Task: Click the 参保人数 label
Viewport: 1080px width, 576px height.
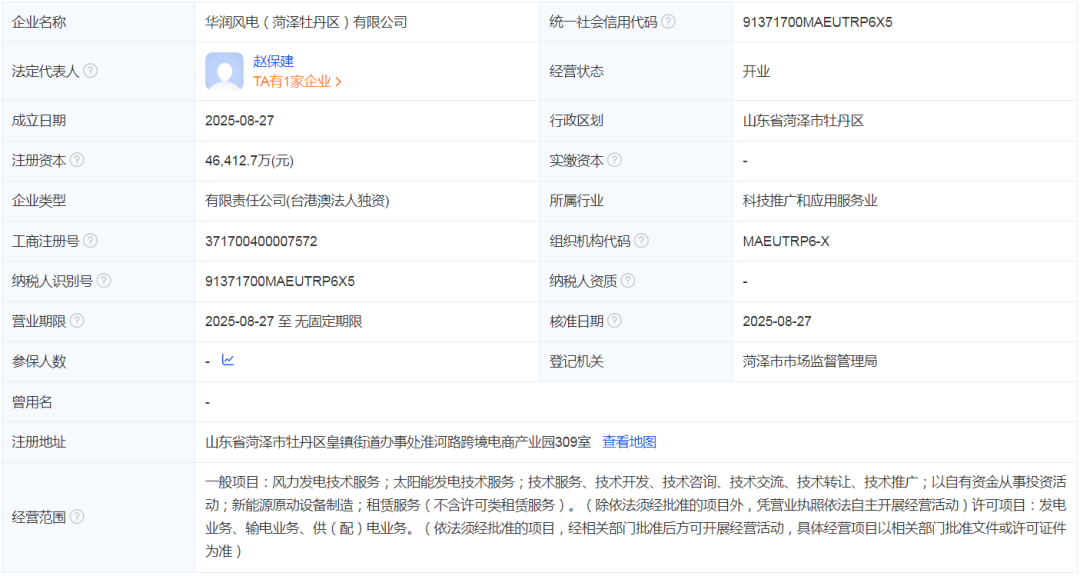Action: coord(39,361)
